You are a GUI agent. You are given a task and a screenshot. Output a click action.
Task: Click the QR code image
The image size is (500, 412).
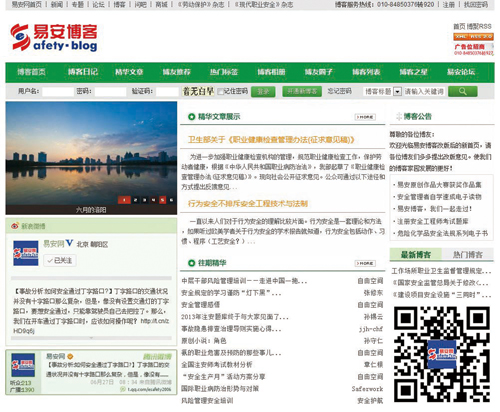pos(442,354)
